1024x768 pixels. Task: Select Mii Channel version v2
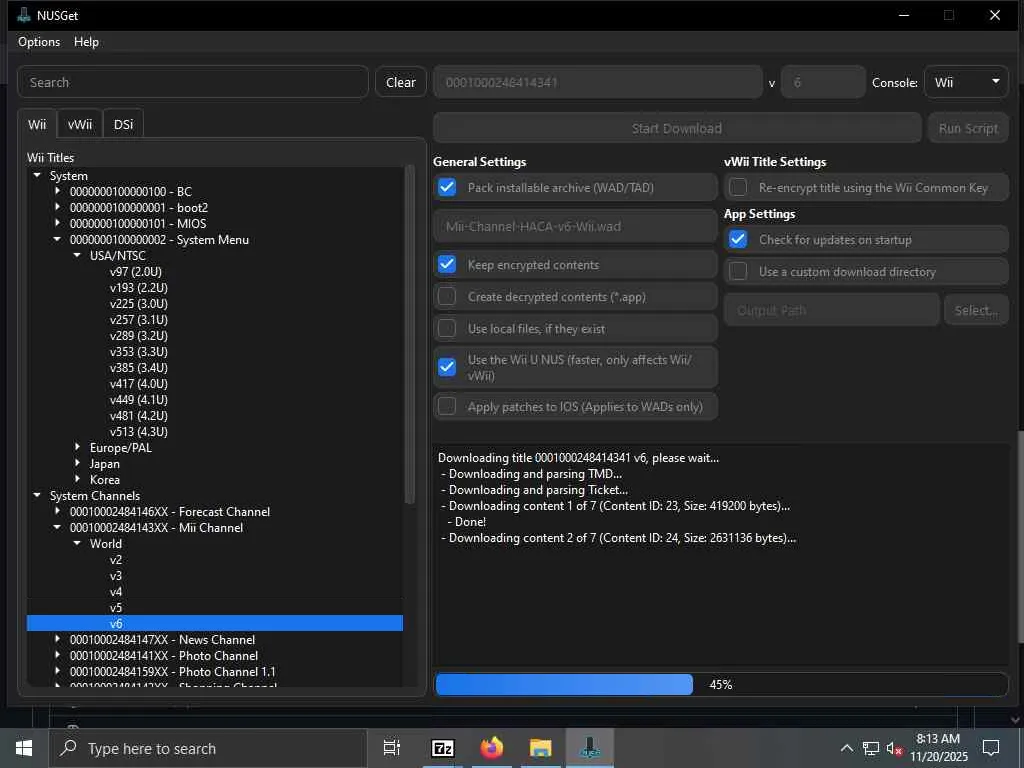[116, 560]
